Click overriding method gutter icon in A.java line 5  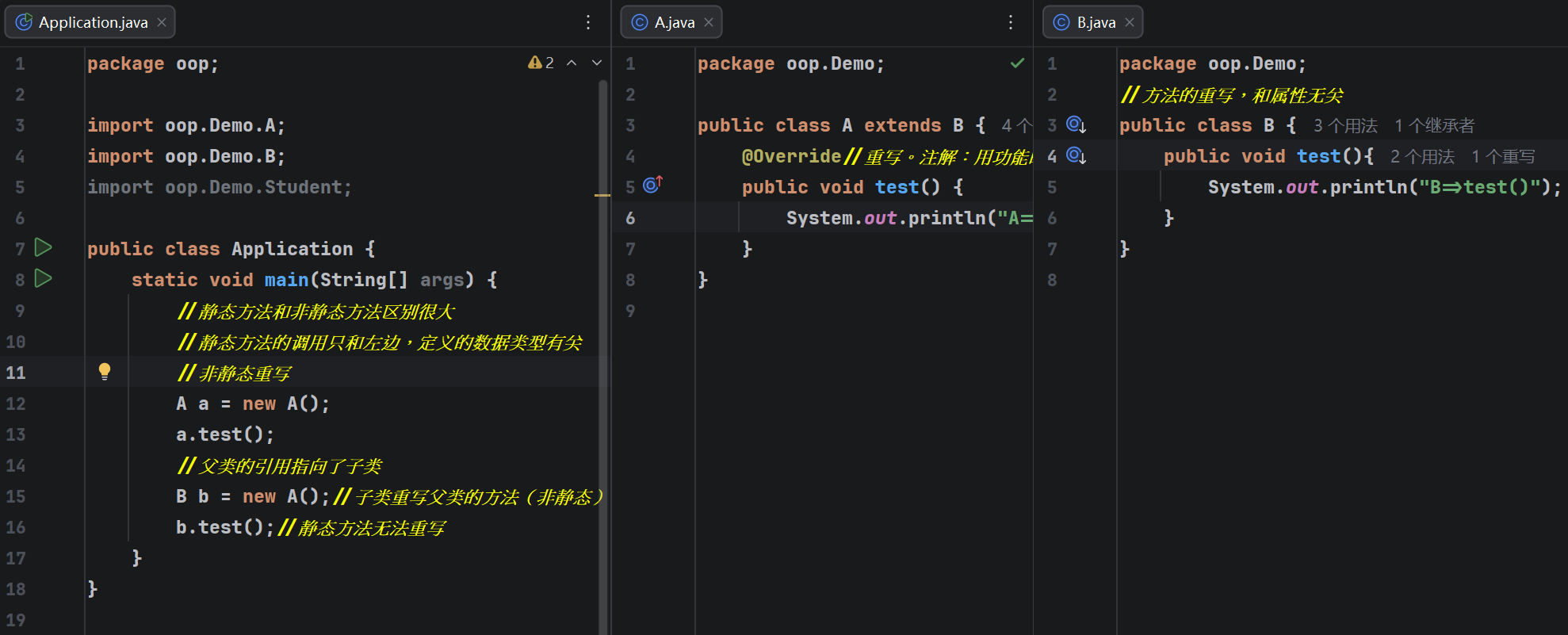click(652, 185)
